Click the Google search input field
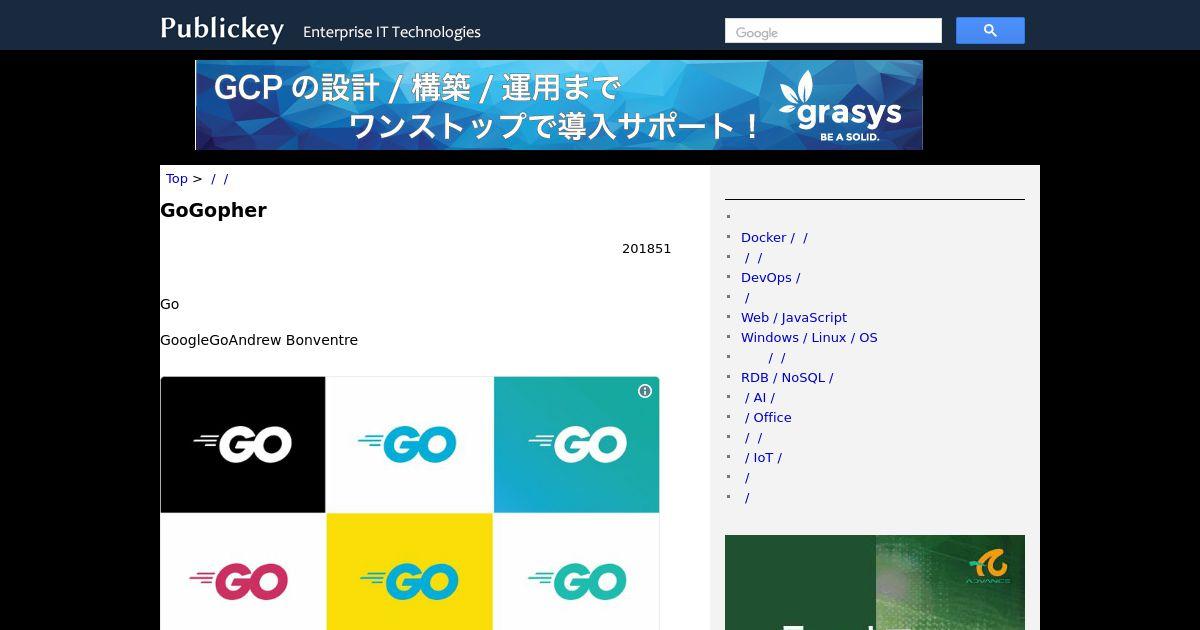 (x=833, y=31)
